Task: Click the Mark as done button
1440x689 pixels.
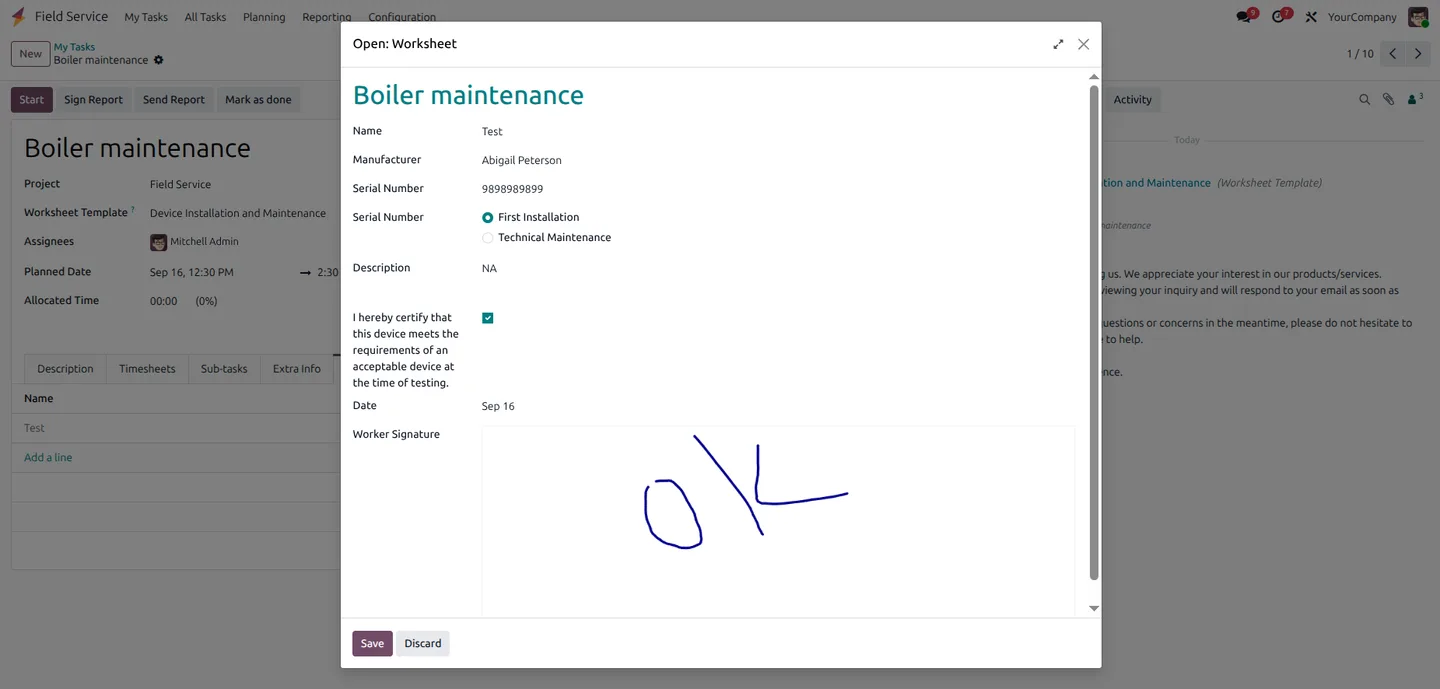Action: pyautogui.click(x=258, y=100)
